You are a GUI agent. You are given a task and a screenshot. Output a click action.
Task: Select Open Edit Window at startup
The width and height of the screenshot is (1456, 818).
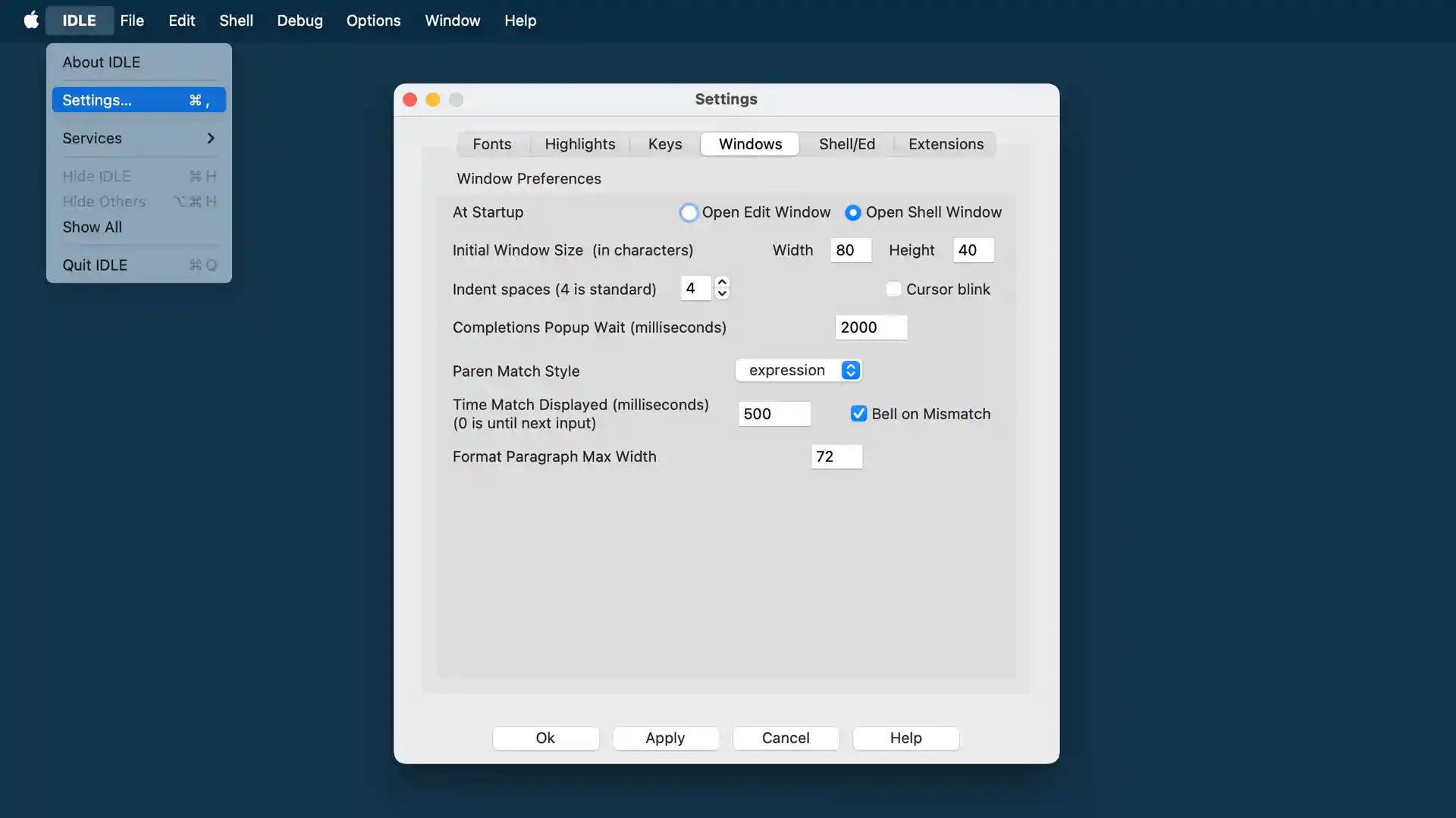pyautogui.click(x=689, y=212)
